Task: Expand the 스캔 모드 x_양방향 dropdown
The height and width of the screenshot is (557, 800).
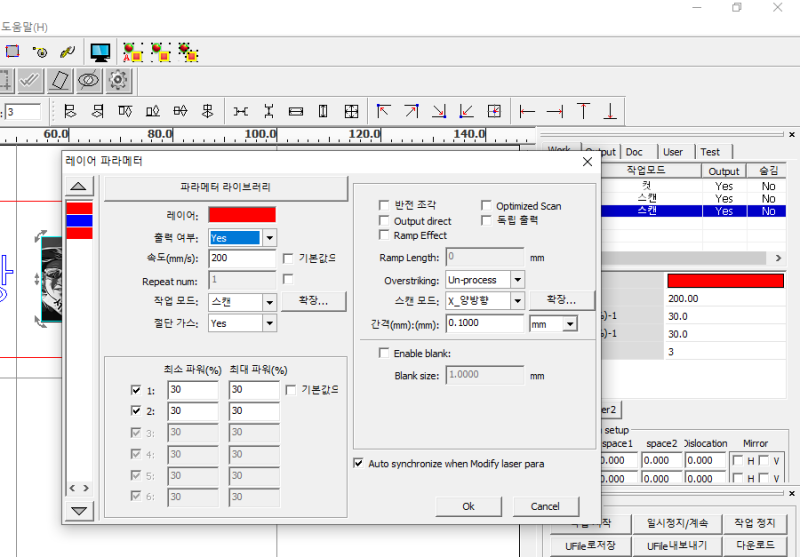Action: click(x=517, y=301)
